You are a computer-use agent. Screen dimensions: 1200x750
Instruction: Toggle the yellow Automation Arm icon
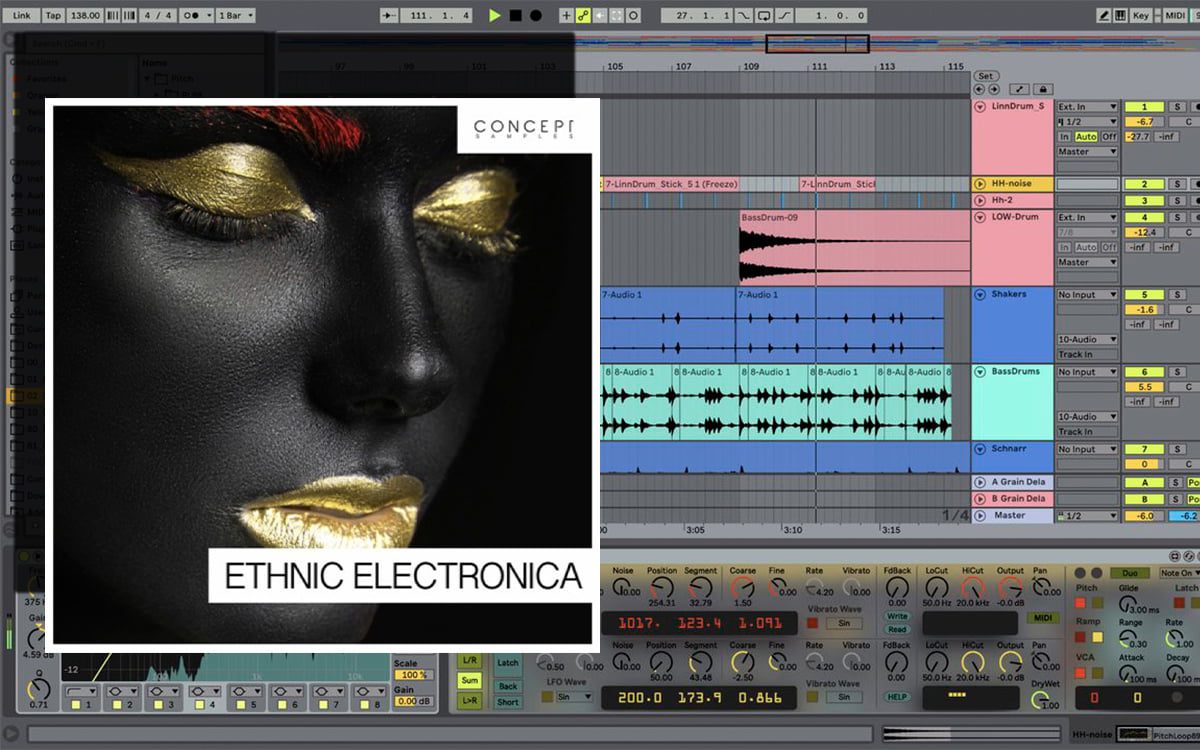coord(582,16)
